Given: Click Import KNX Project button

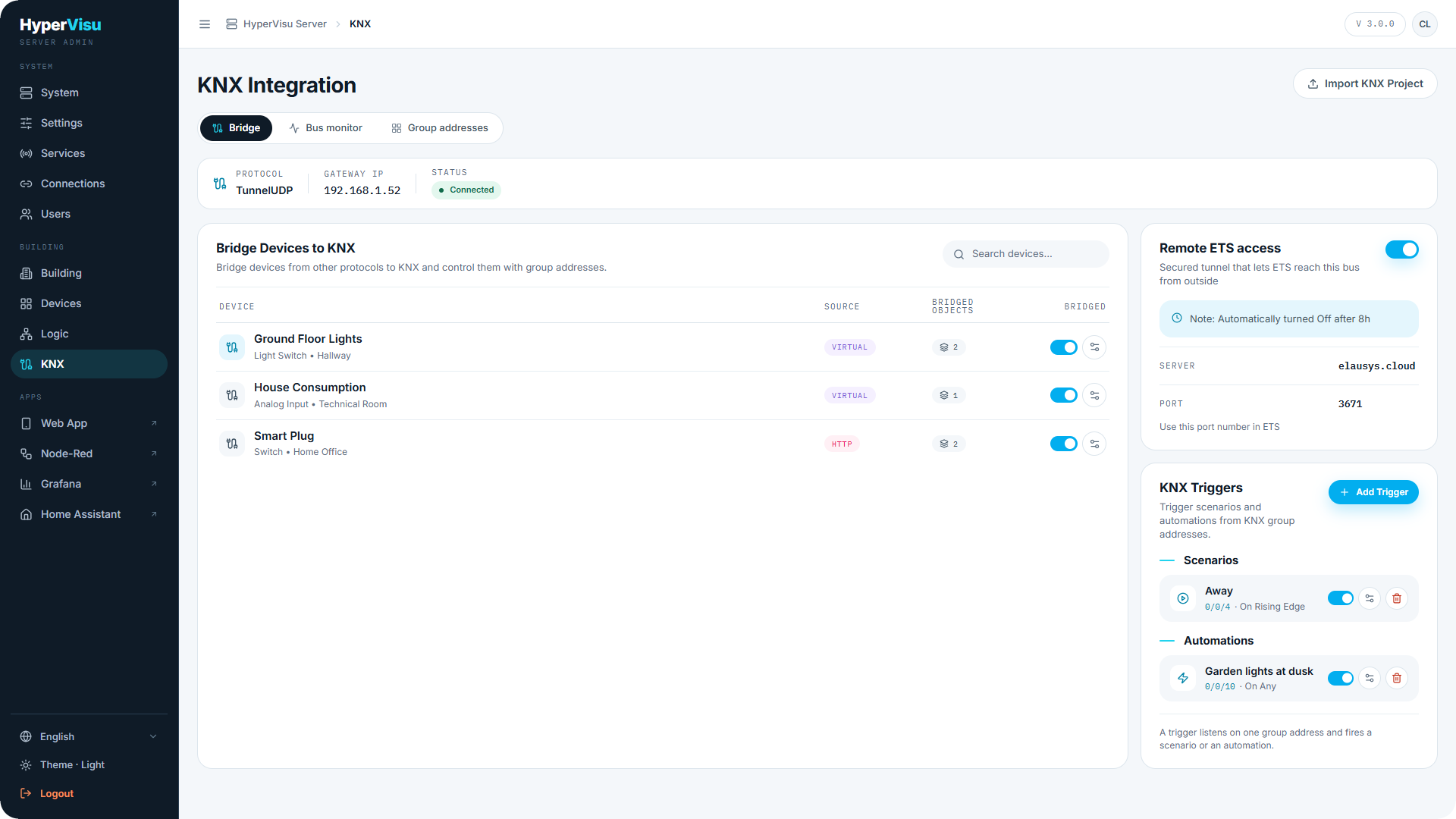Looking at the screenshot, I should pyautogui.click(x=1365, y=83).
